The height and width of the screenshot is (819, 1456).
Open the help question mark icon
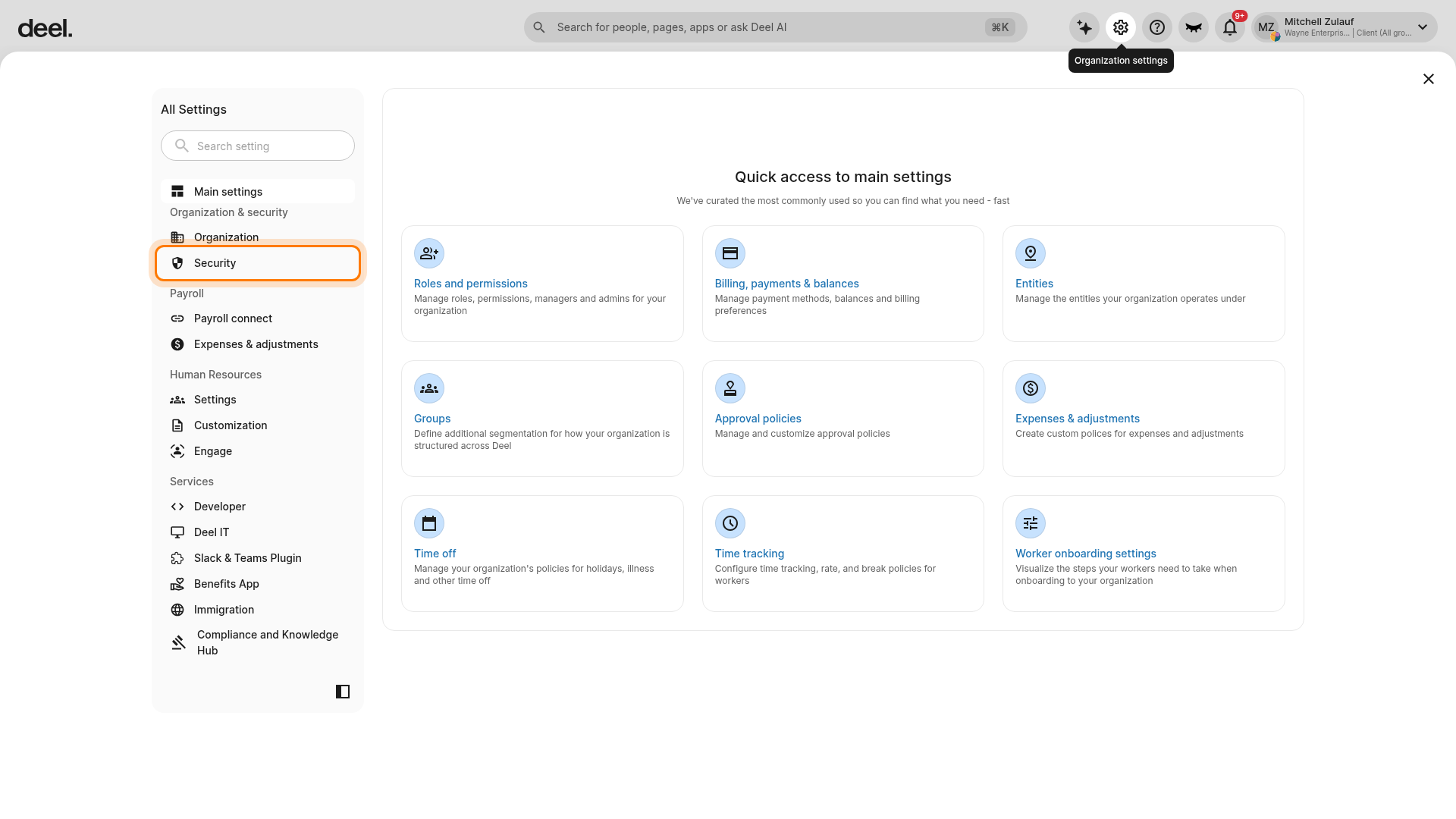[1157, 27]
